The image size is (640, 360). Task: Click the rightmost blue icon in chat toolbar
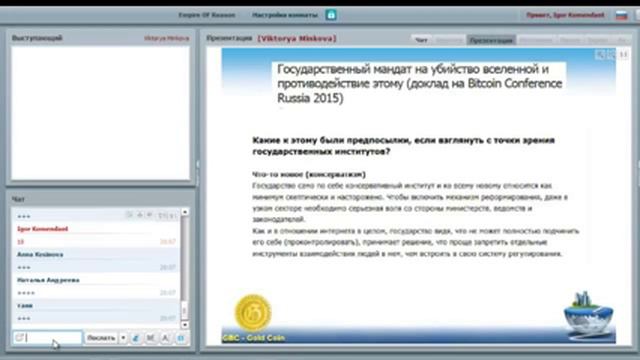181,338
